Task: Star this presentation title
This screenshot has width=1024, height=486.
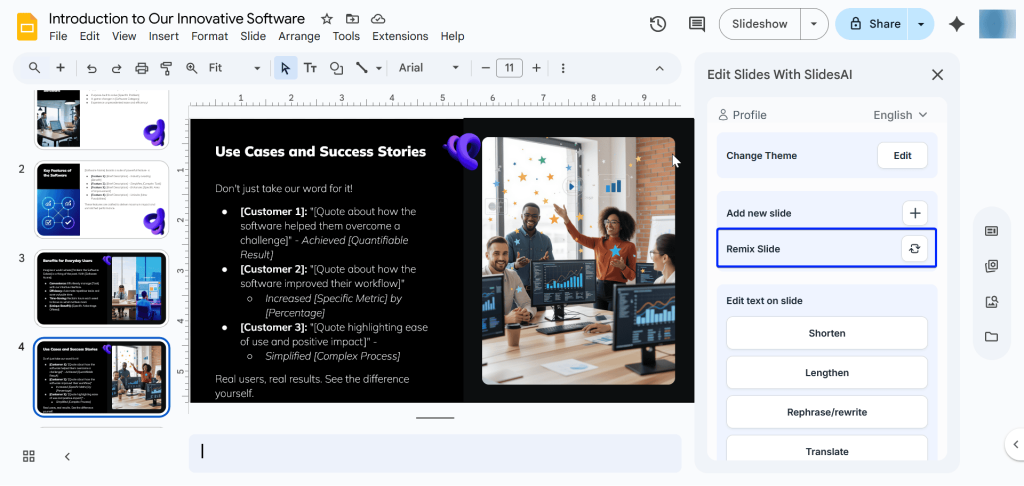Action: [x=327, y=19]
